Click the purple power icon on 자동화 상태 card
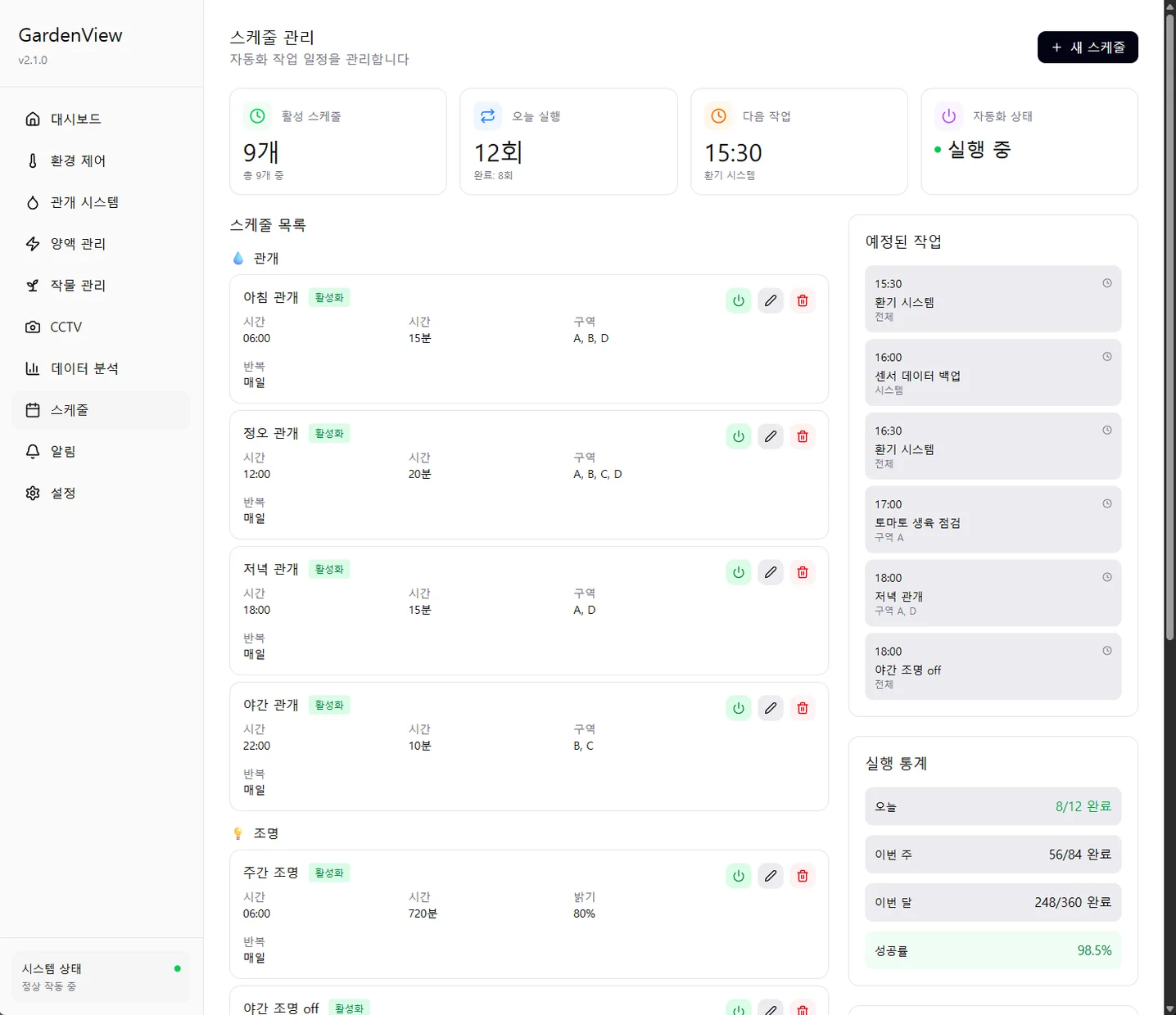Screen dimensions: 1176x1015 point(949,116)
